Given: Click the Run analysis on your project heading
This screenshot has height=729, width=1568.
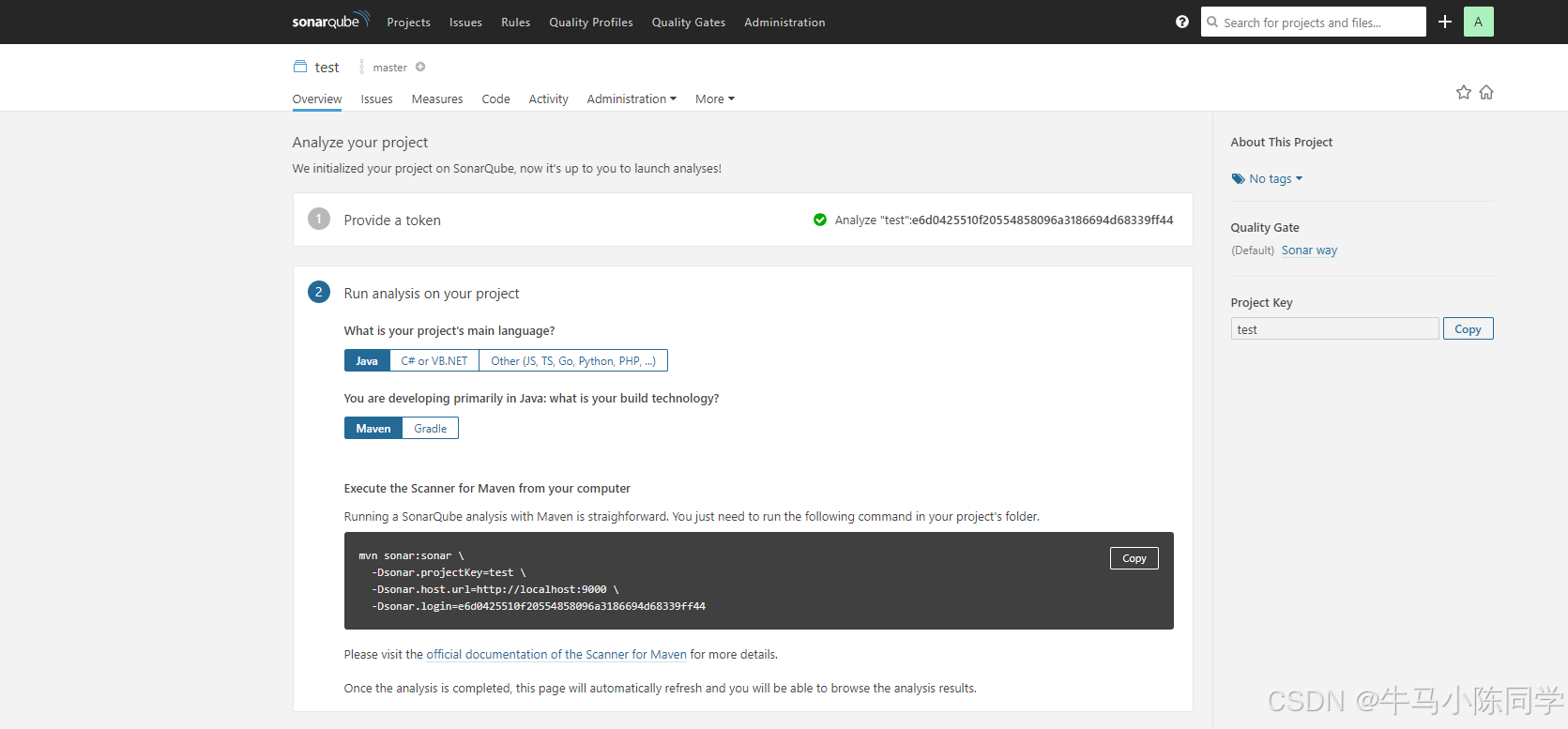Looking at the screenshot, I should point(432,294).
